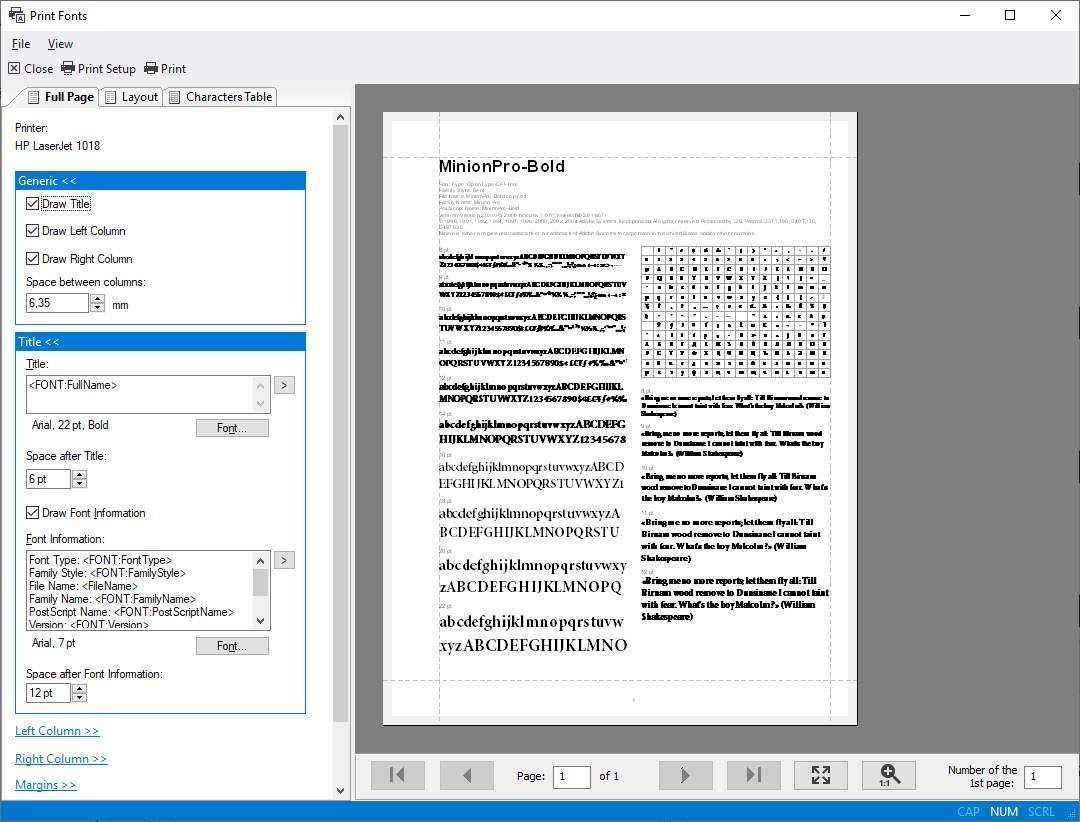Click the Number of the 1st page field
Screen dimensions: 1080x822
(x=1042, y=777)
